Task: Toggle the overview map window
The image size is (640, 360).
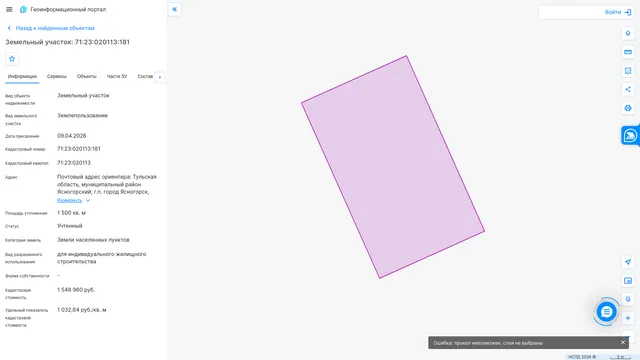Action: (x=628, y=281)
